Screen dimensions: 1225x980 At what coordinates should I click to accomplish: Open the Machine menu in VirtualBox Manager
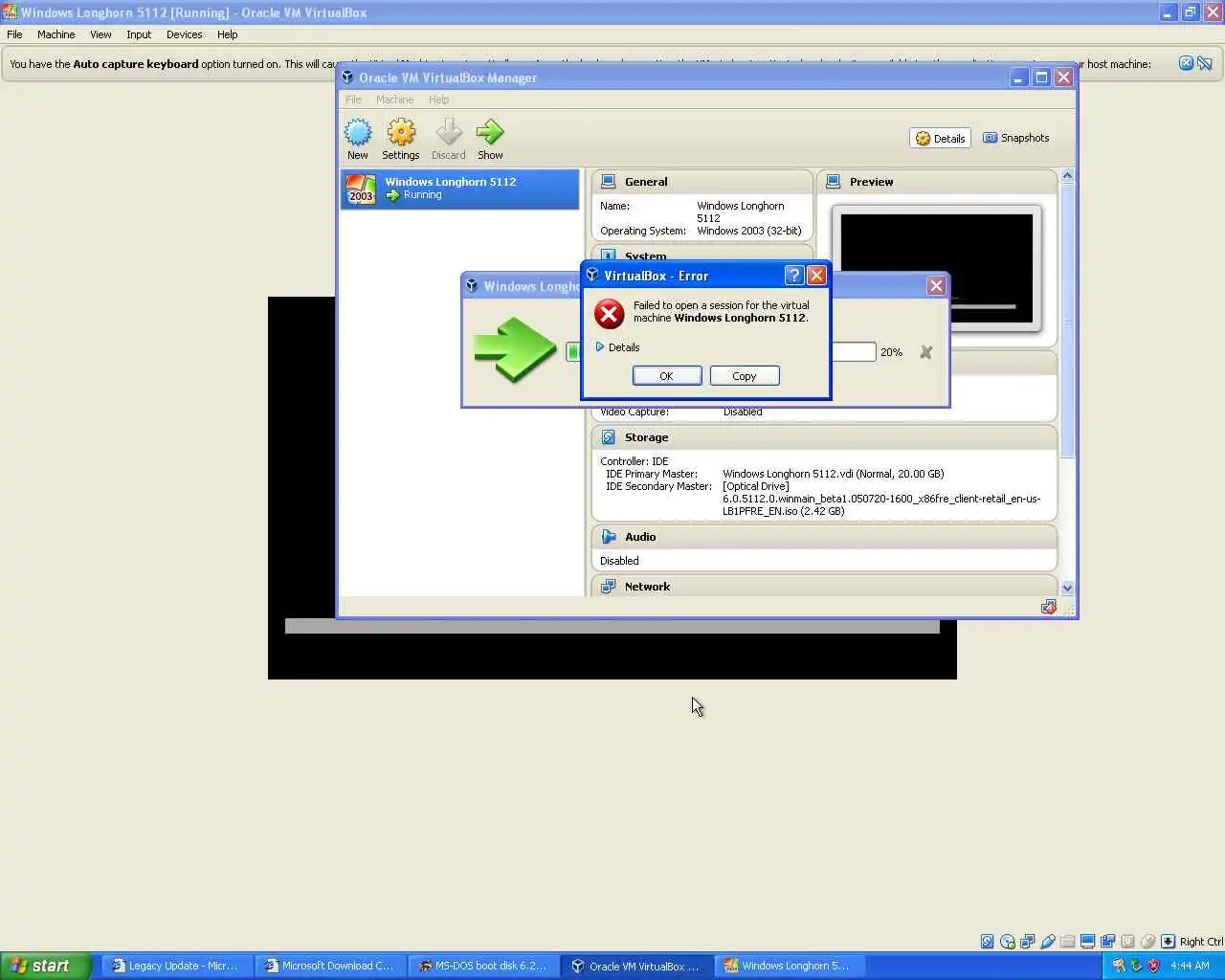pos(394,100)
